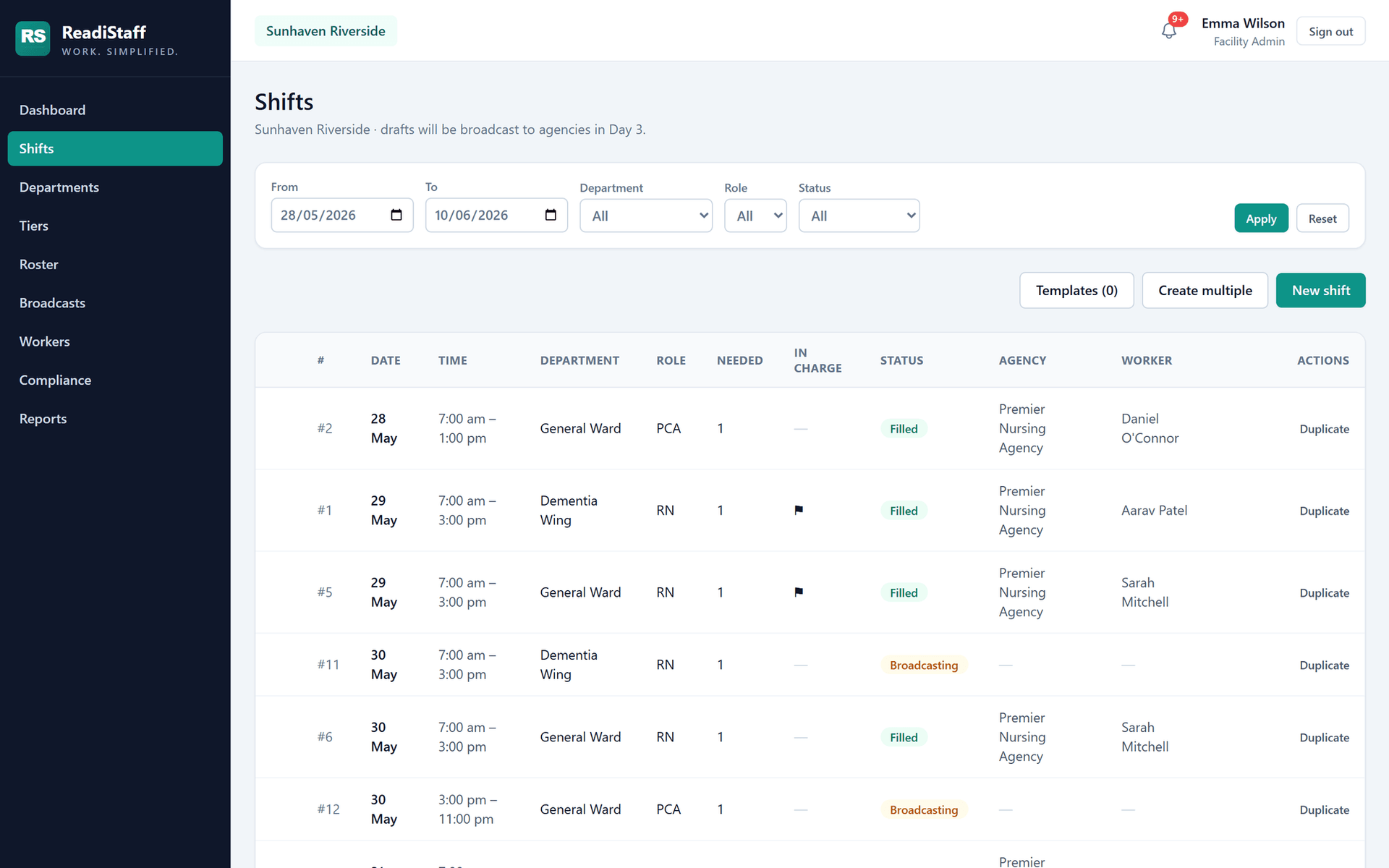The height and width of the screenshot is (868, 1389).
Task: Click the Sunhaven Riverside facility chip
Action: (326, 31)
